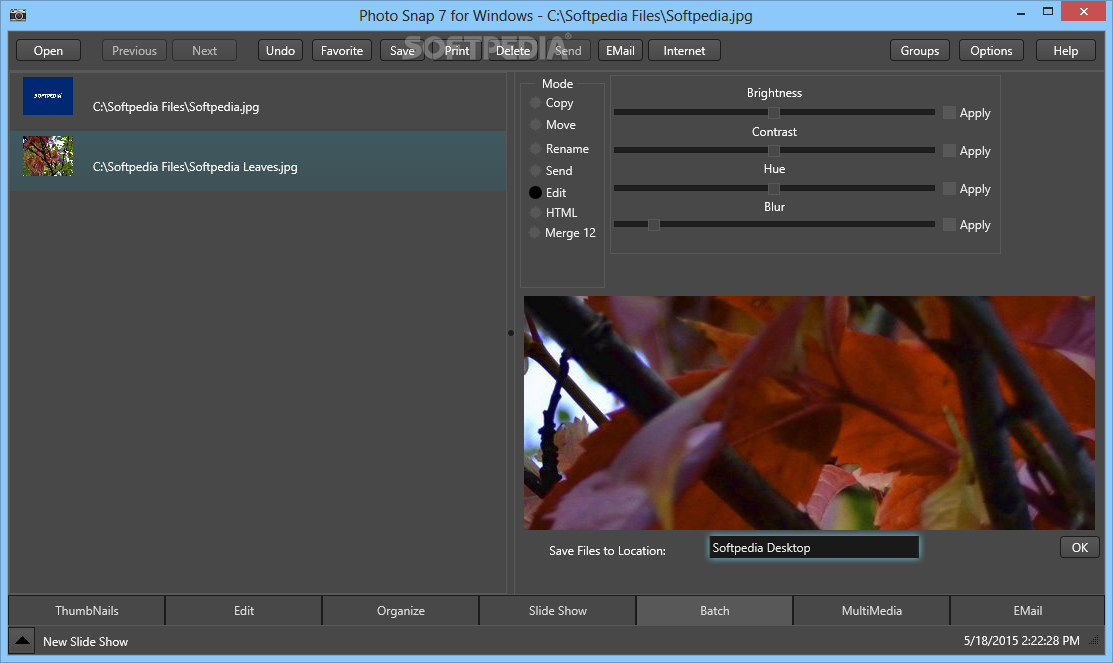The width and height of the screenshot is (1113, 663).
Task: Click the New Slide Show status text
Action: (x=85, y=641)
